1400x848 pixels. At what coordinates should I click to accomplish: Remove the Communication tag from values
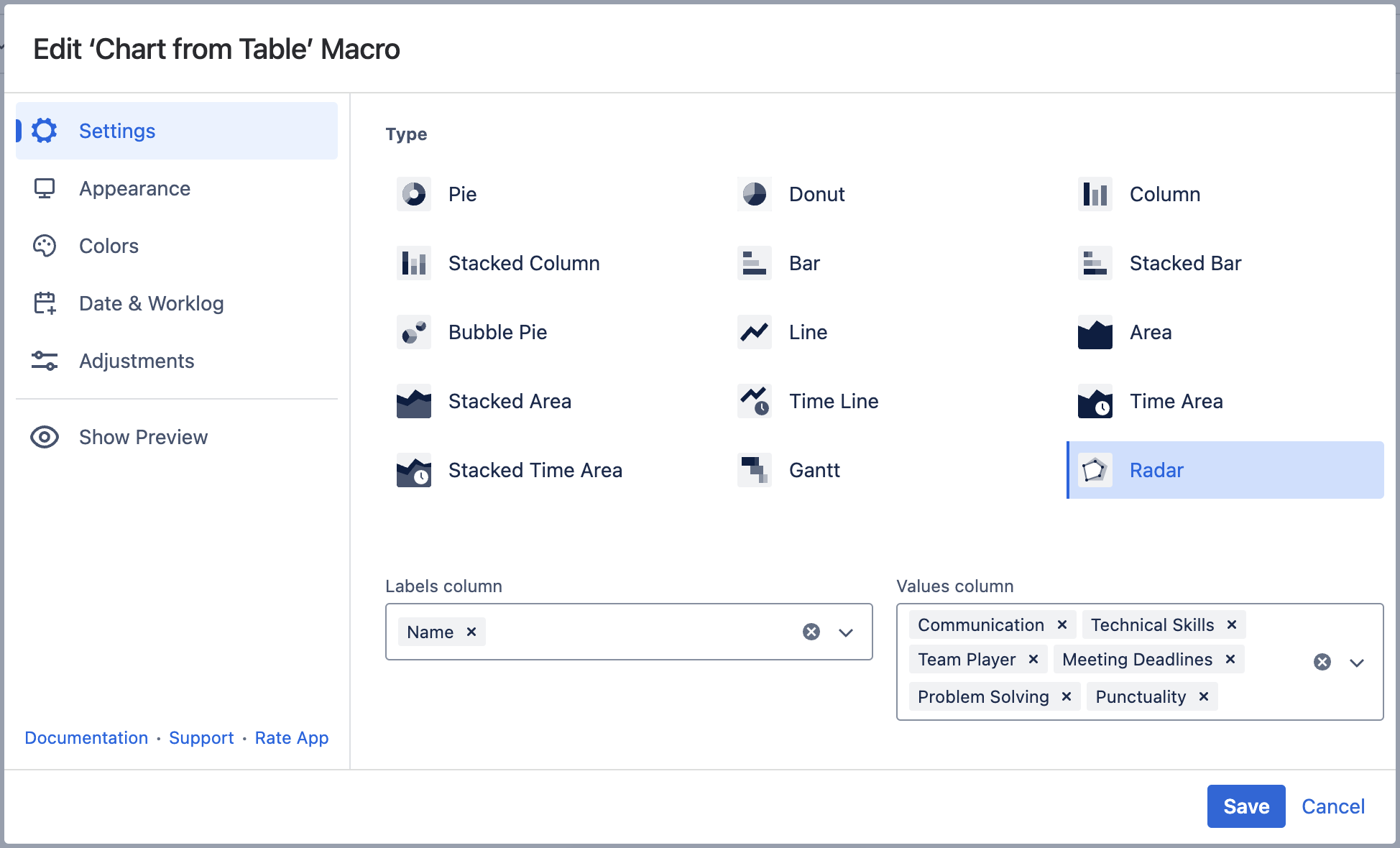click(1061, 625)
